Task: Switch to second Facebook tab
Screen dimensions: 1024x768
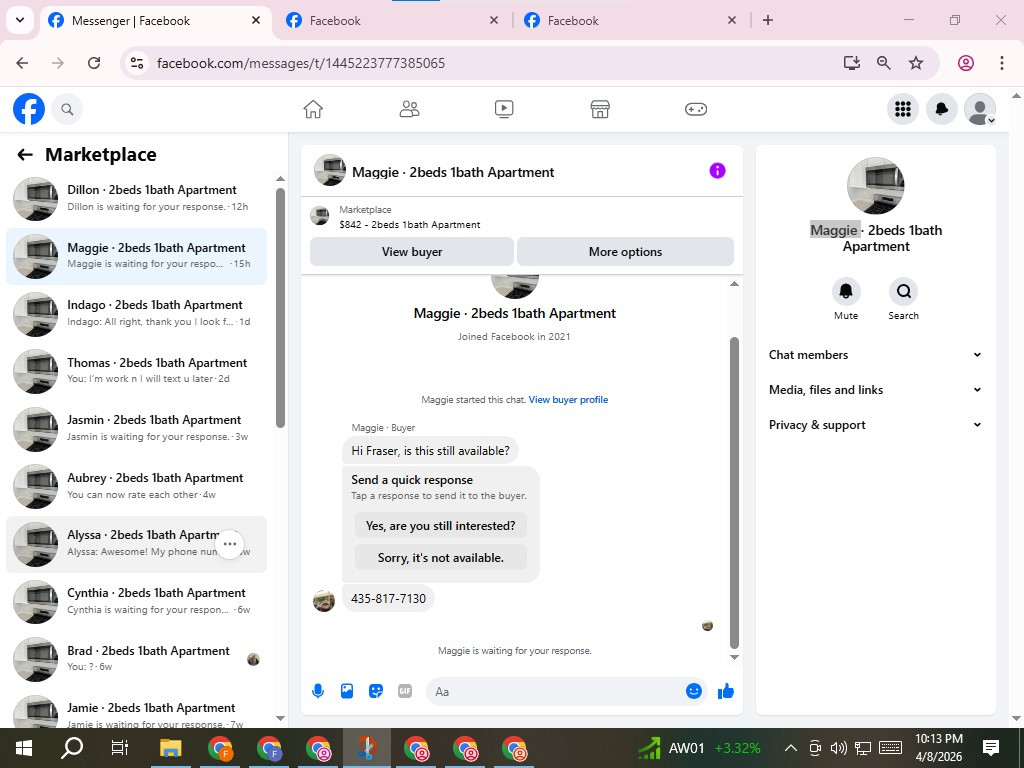Action: [392, 20]
